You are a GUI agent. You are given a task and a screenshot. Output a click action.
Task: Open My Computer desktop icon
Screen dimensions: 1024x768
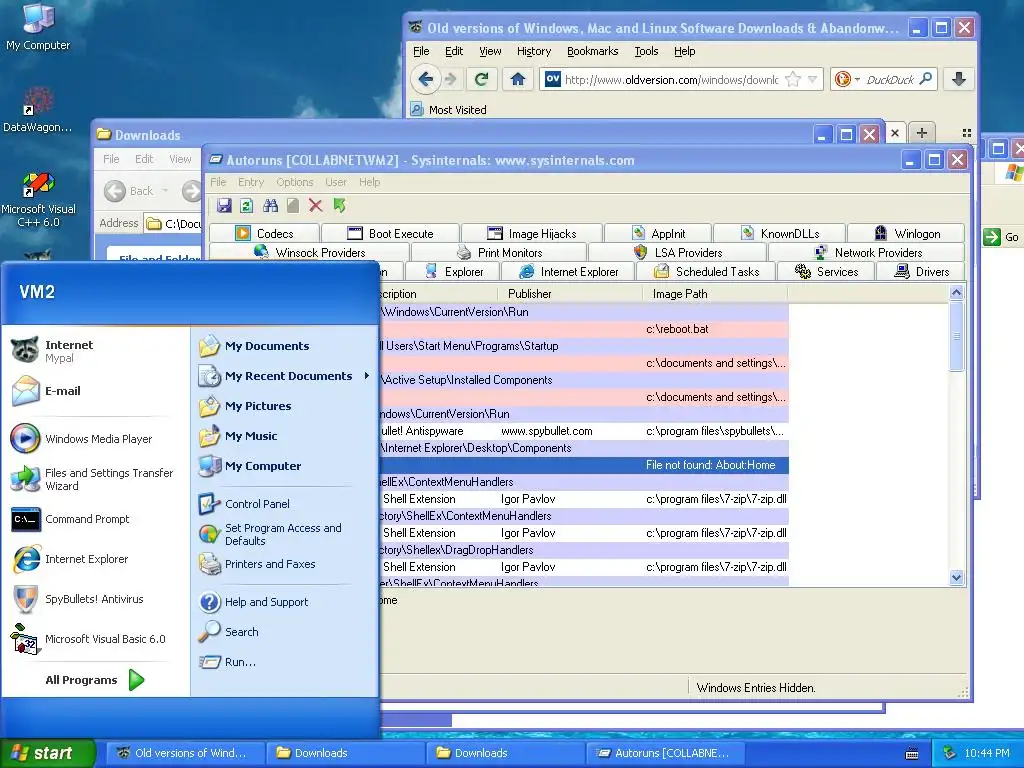pos(38,27)
